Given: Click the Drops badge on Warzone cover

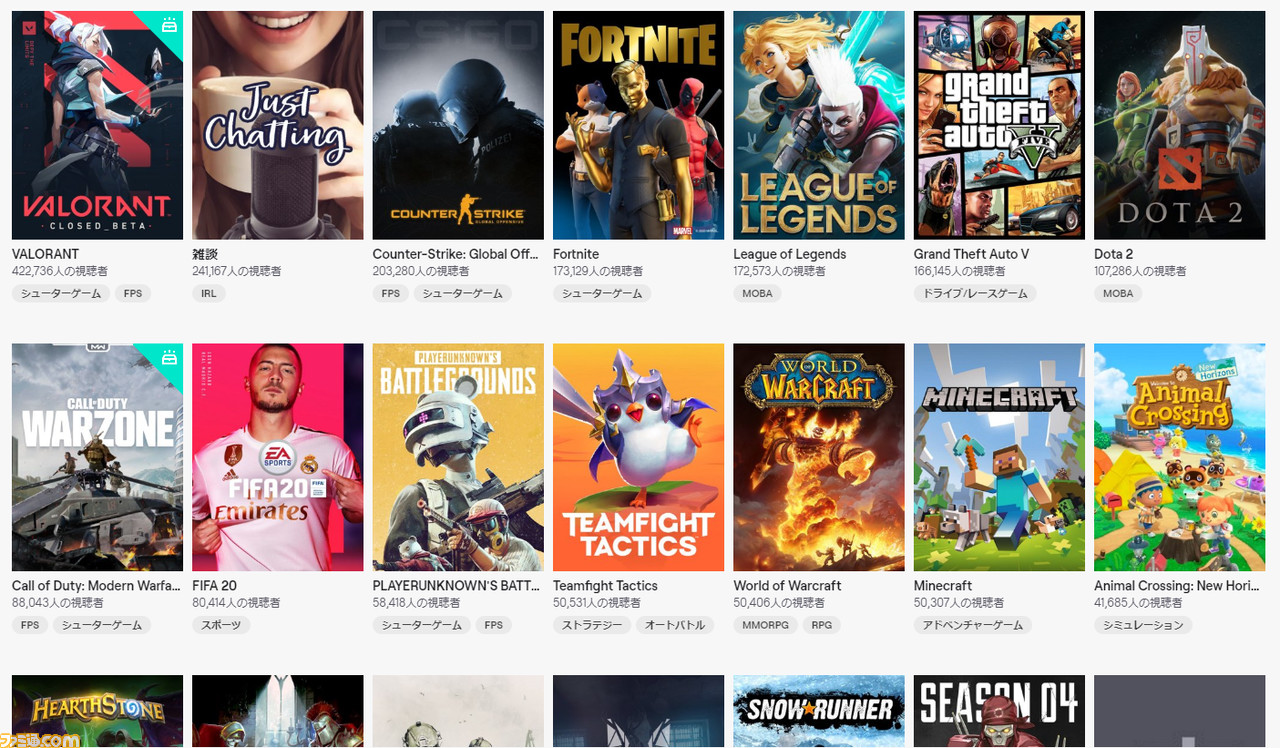Looking at the screenshot, I should click(x=169, y=357).
